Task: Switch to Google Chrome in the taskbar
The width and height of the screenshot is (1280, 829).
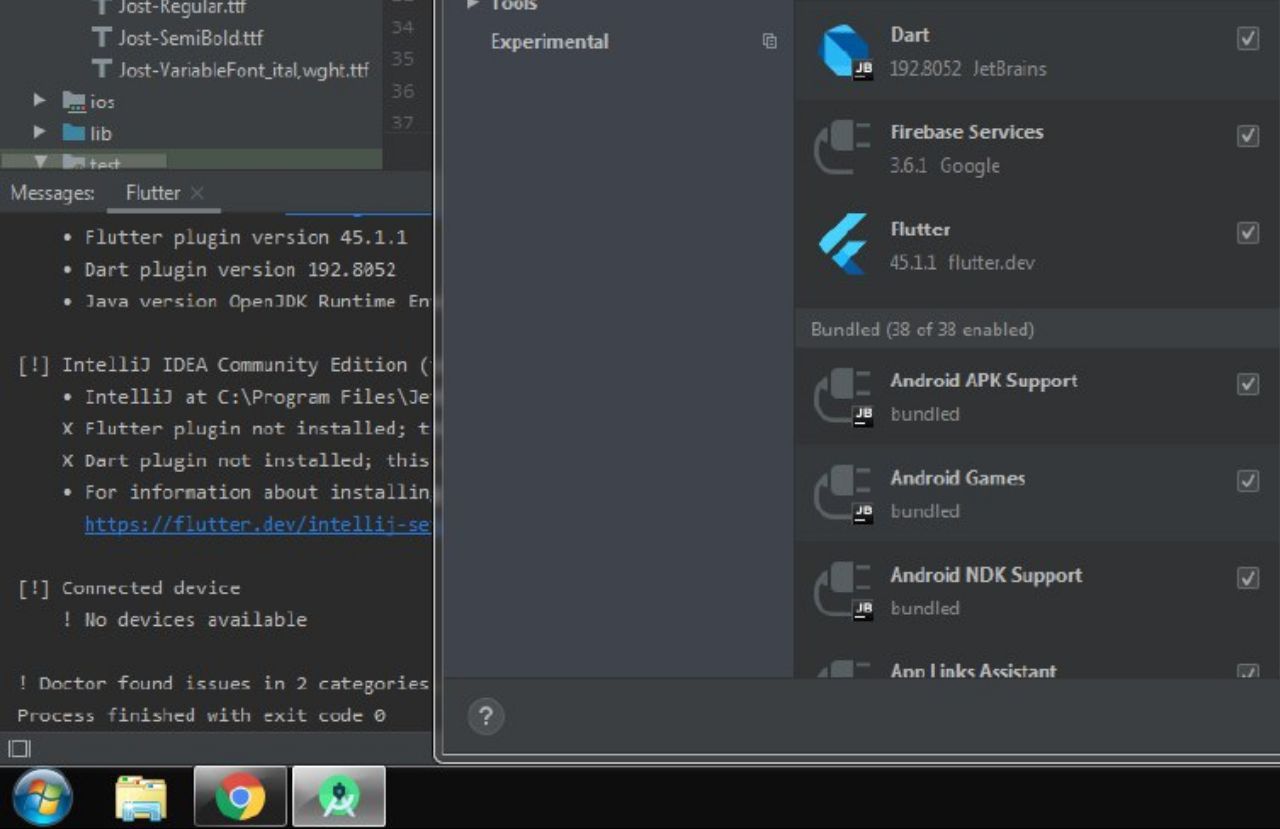Action: click(x=240, y=797)
